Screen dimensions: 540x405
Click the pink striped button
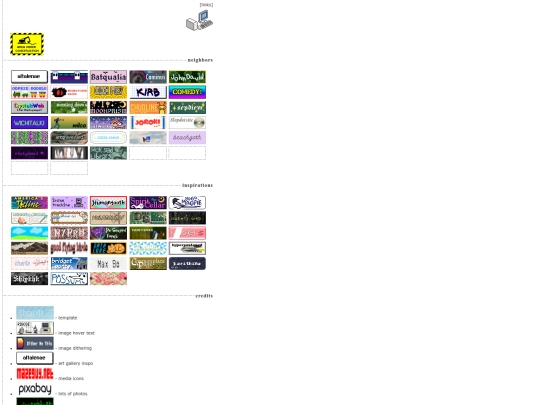click(187, 233)
